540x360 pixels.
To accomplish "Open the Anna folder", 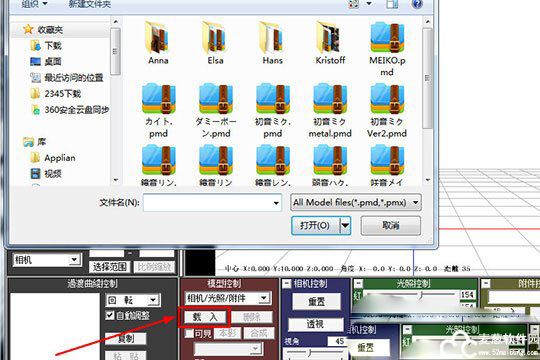I will (158, 43).
